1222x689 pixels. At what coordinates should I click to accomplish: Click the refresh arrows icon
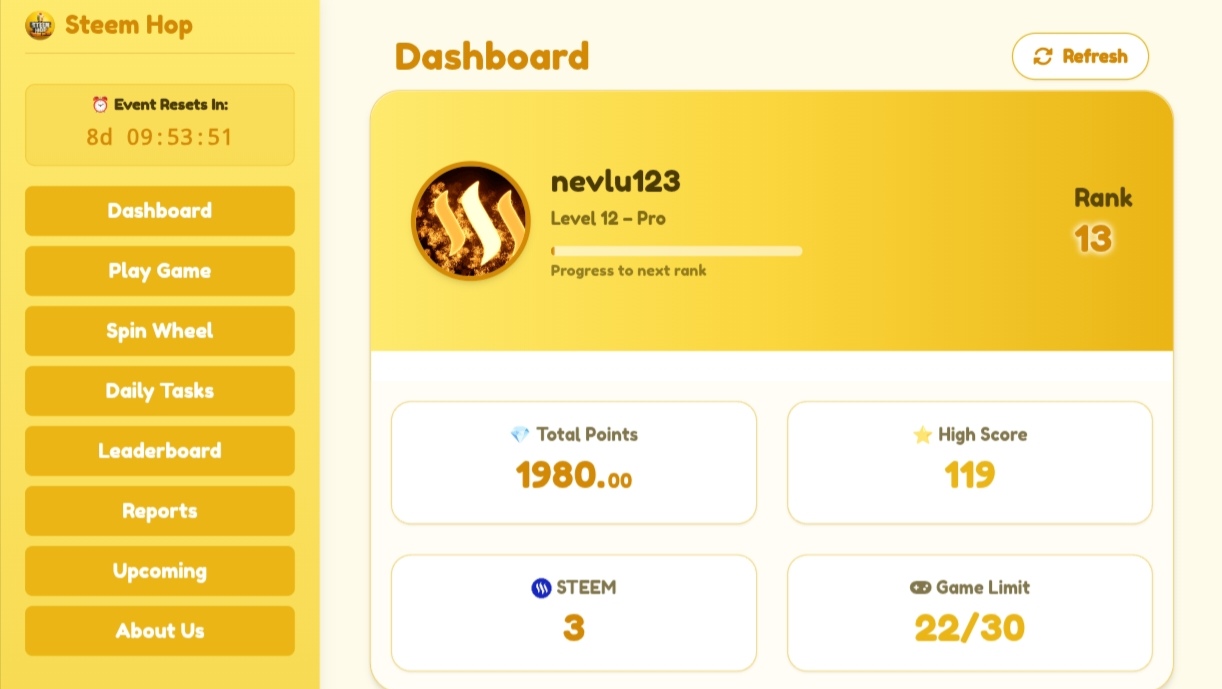[x=1043, y=56]
